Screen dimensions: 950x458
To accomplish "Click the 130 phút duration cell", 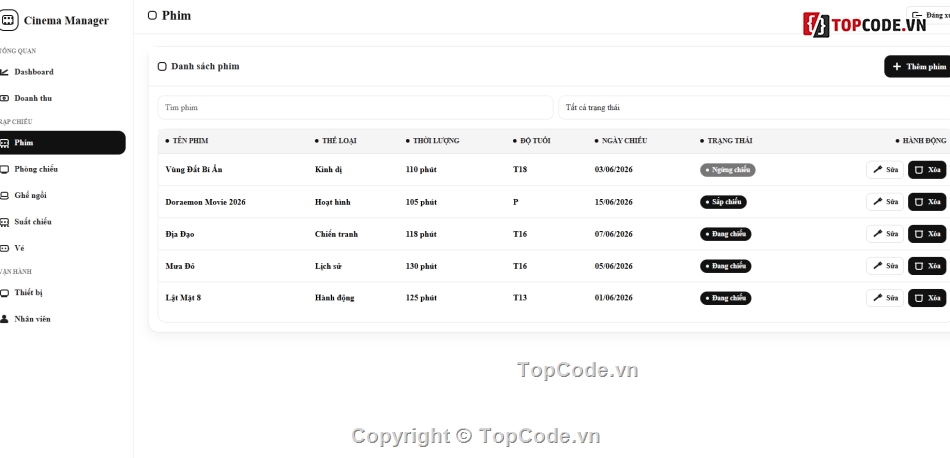I will (x=421, y=267).
